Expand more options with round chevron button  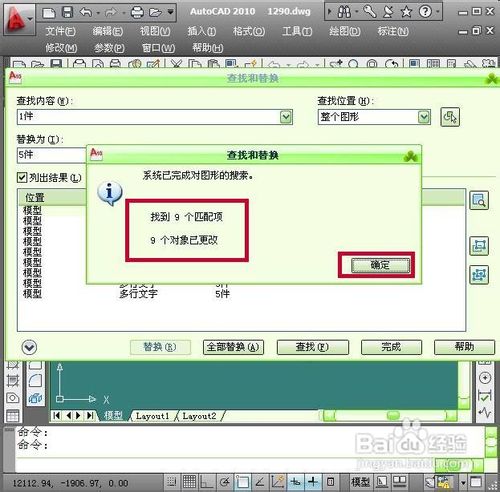(29, 347)
